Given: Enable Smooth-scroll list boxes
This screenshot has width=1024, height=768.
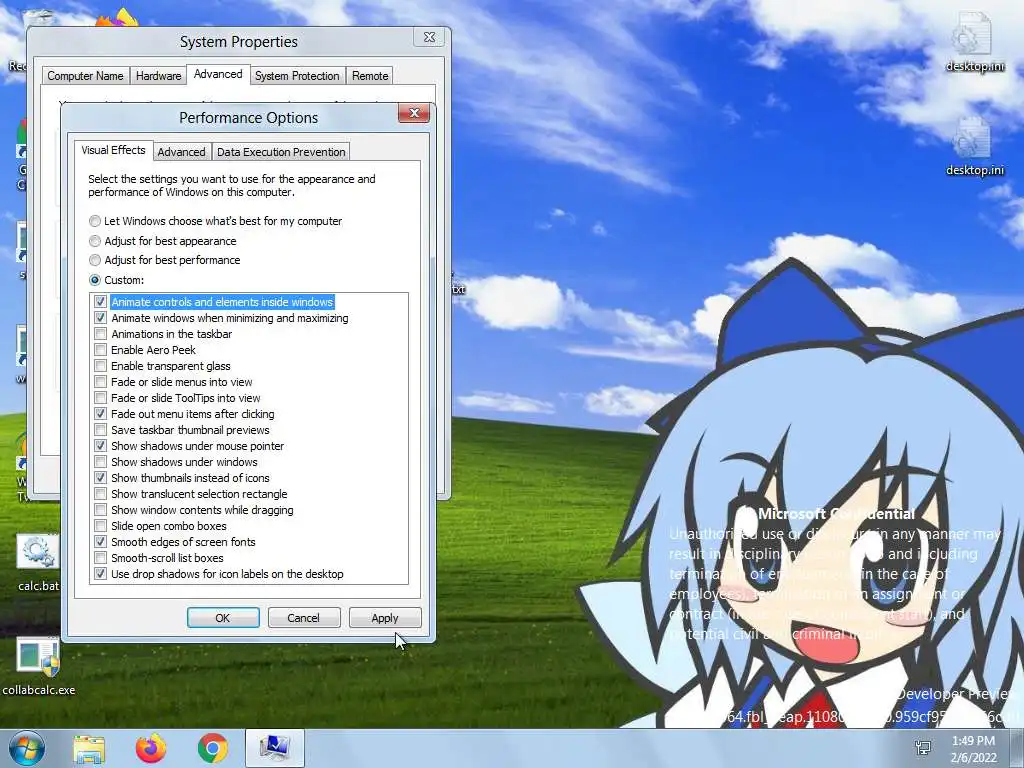Looking at the screenshot, I should pos(101,558).
